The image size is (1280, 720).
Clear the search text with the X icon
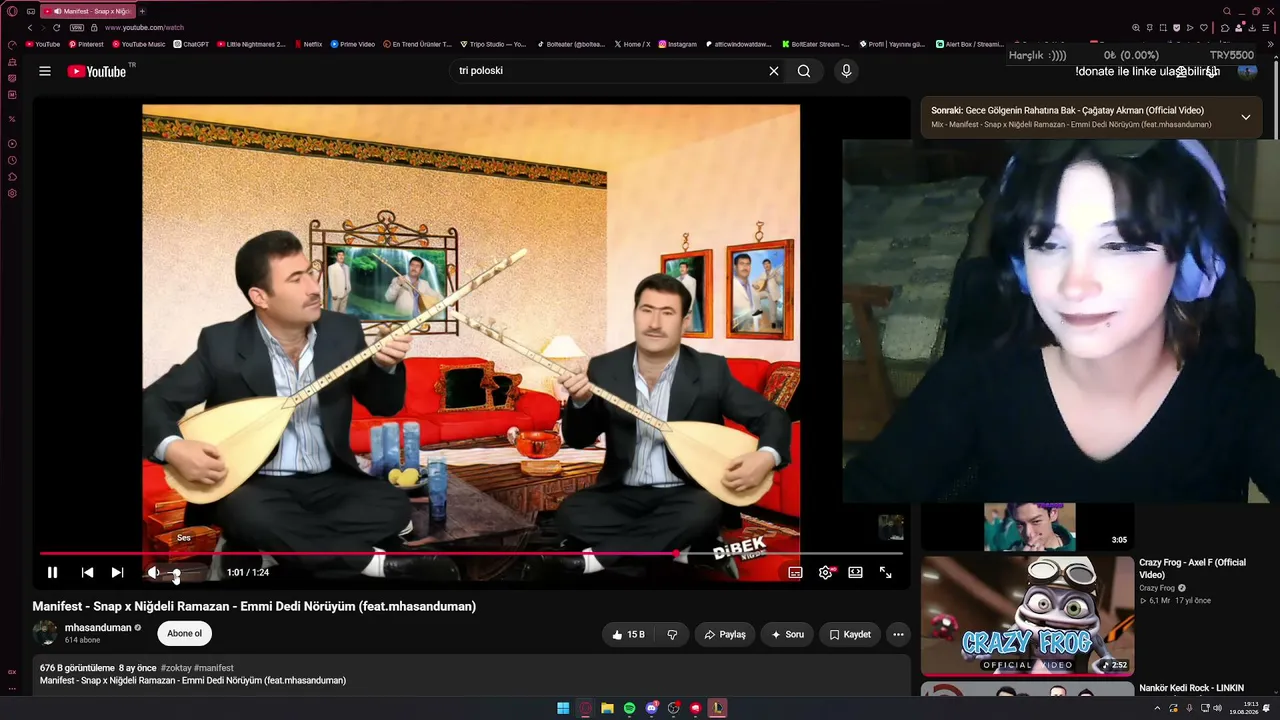coord(773,71)
